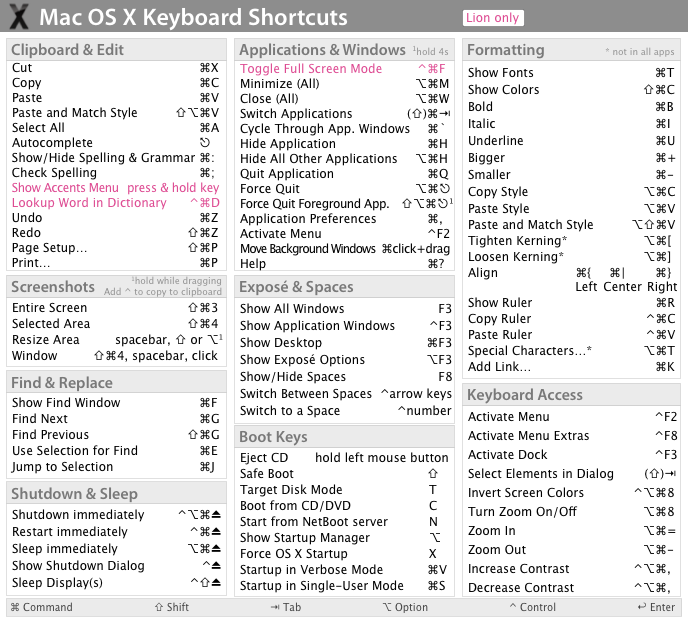
Task: Select the Clipboard & Edit section header
Action: pyautogui.click(x=68, y=49)
